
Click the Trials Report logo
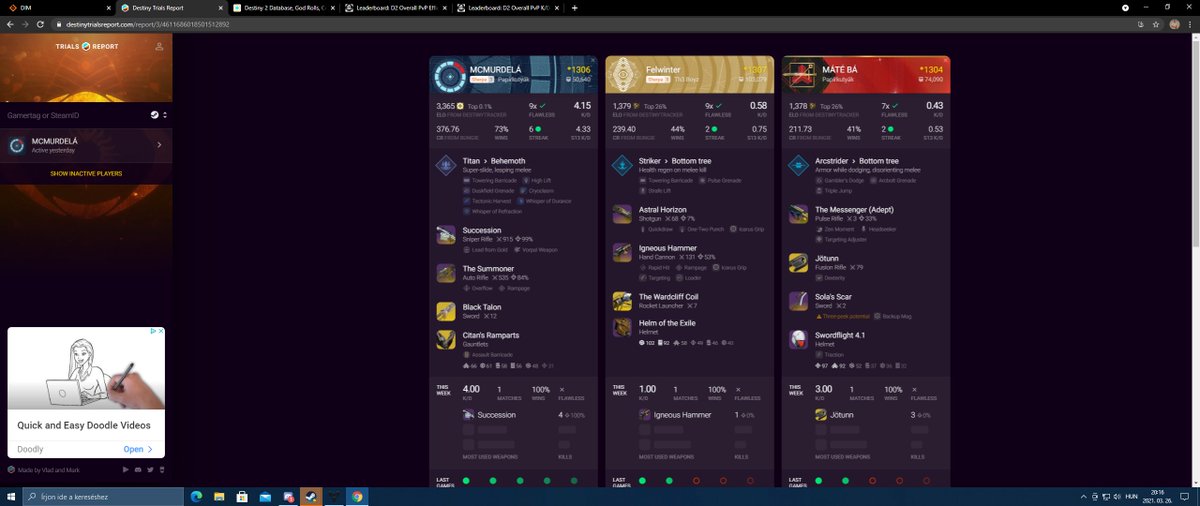pyautogui.click(x=86, y=47)
